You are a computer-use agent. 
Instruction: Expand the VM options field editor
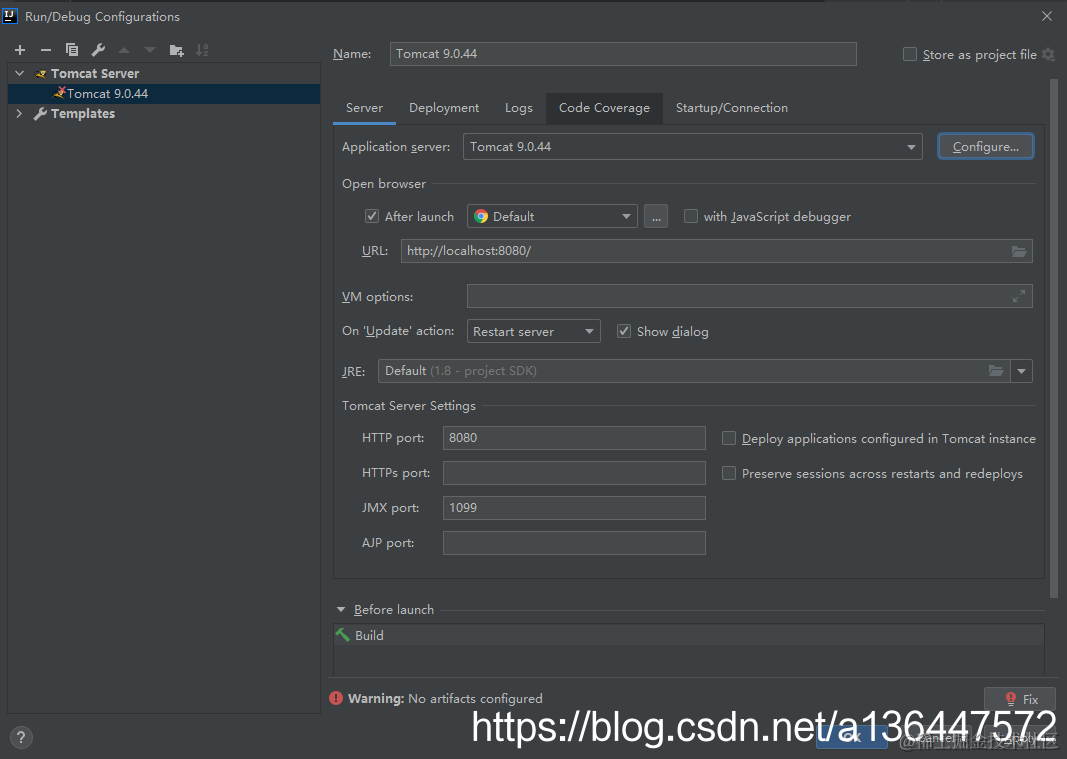1019,296
